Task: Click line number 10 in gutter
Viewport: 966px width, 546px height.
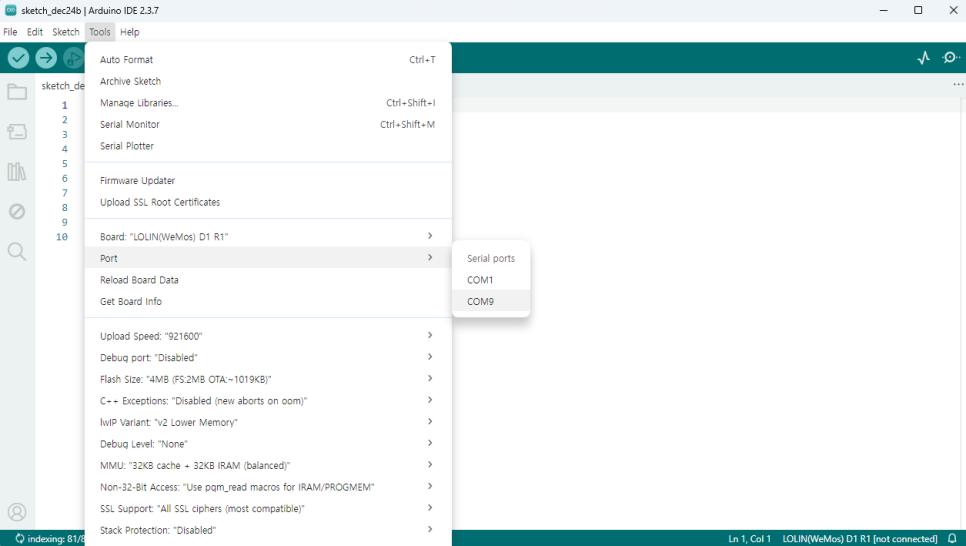Action: (62, 237)
